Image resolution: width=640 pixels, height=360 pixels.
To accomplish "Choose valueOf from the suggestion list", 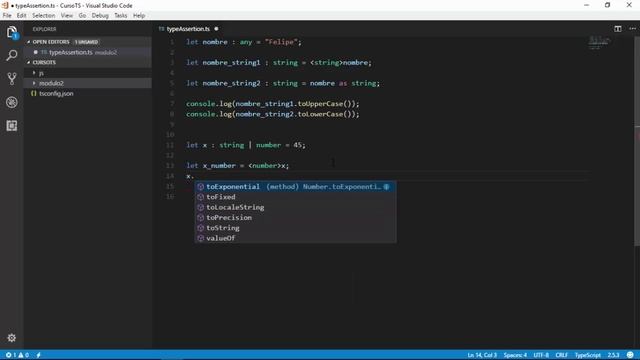I will [295, 238].
